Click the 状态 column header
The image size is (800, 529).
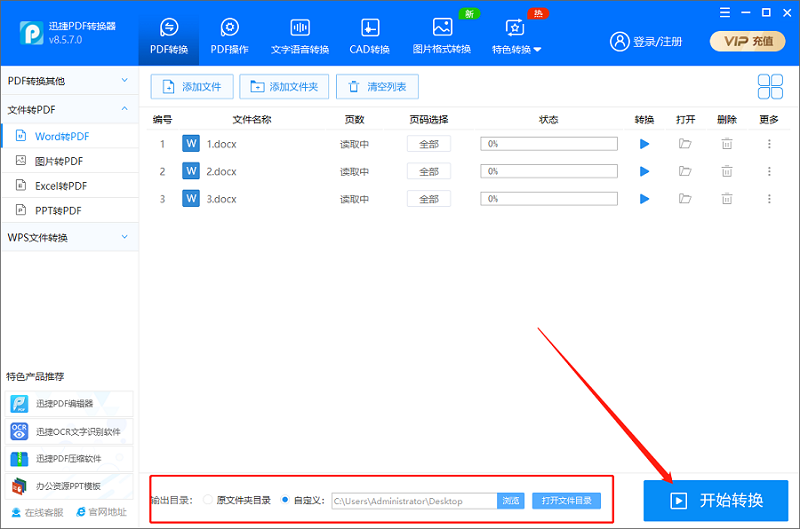coord(548,119)
